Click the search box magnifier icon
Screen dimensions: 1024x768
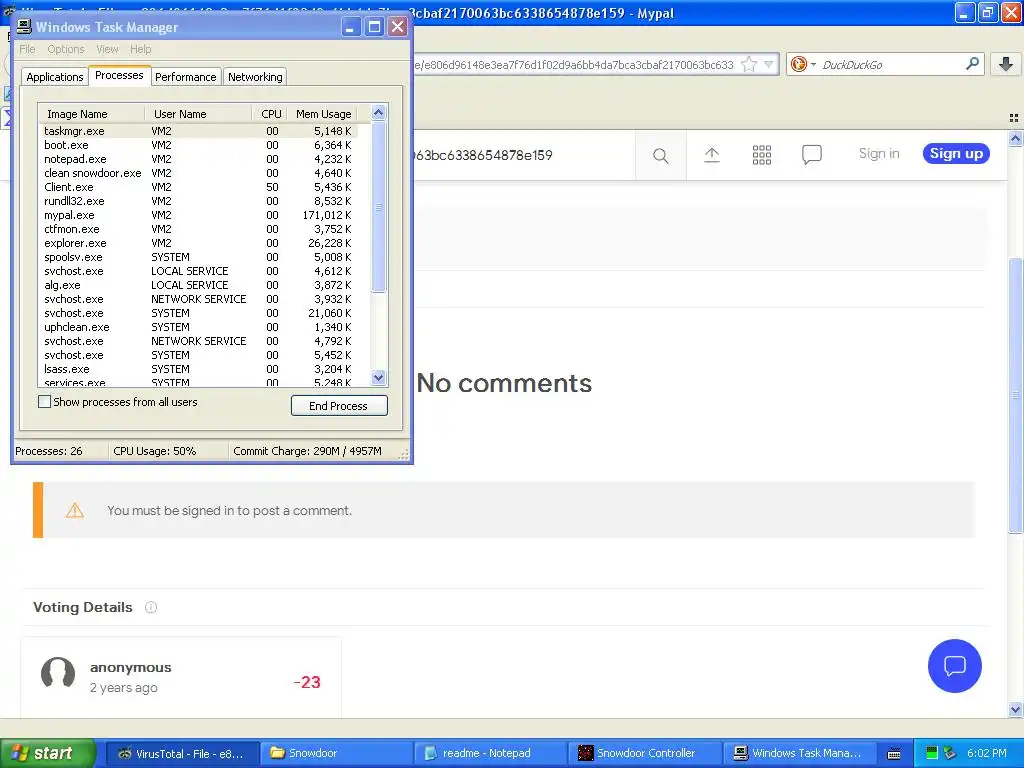[x=972, y=64]
